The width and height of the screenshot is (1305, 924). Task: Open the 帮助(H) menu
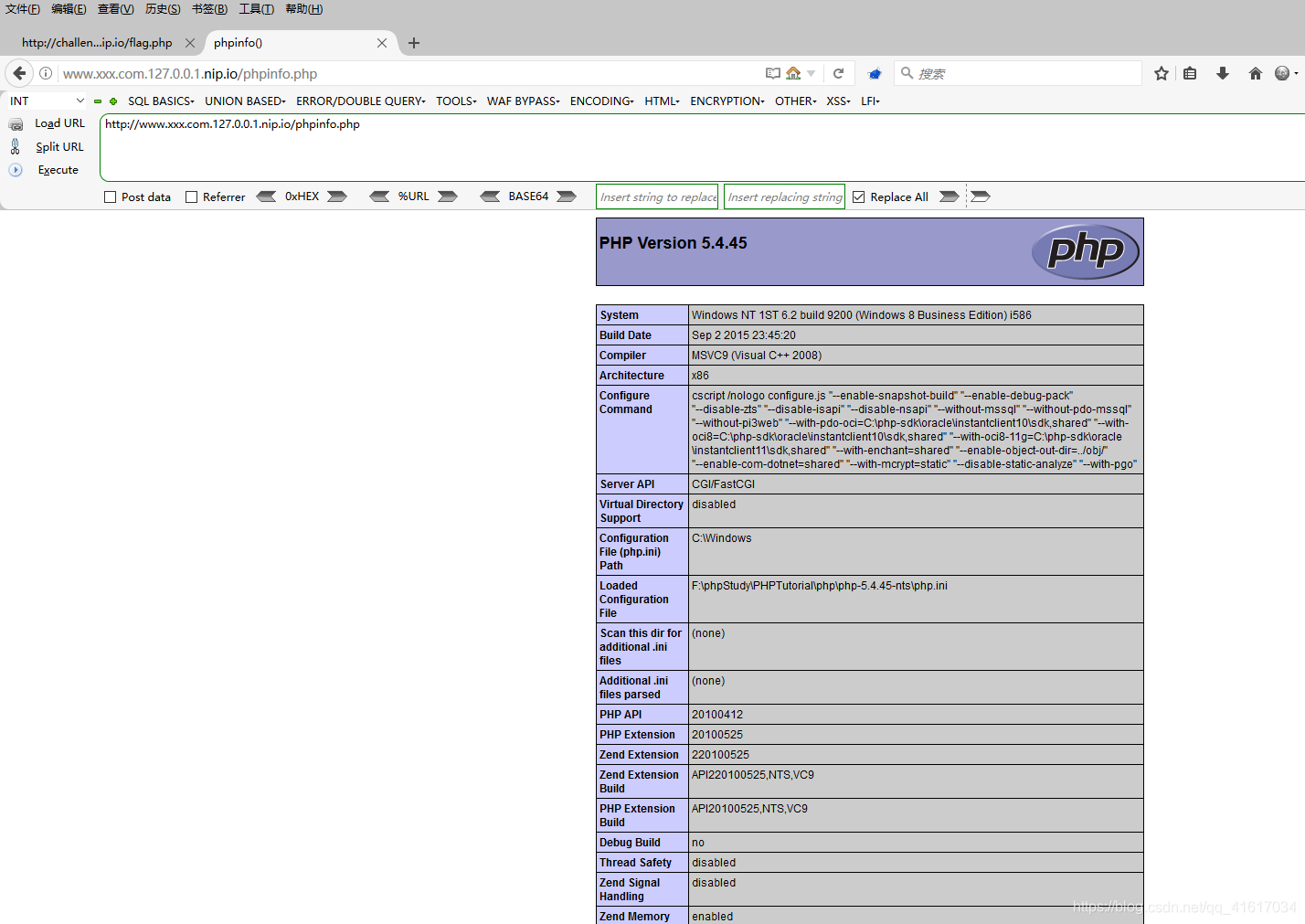click(x=304, y=9)
